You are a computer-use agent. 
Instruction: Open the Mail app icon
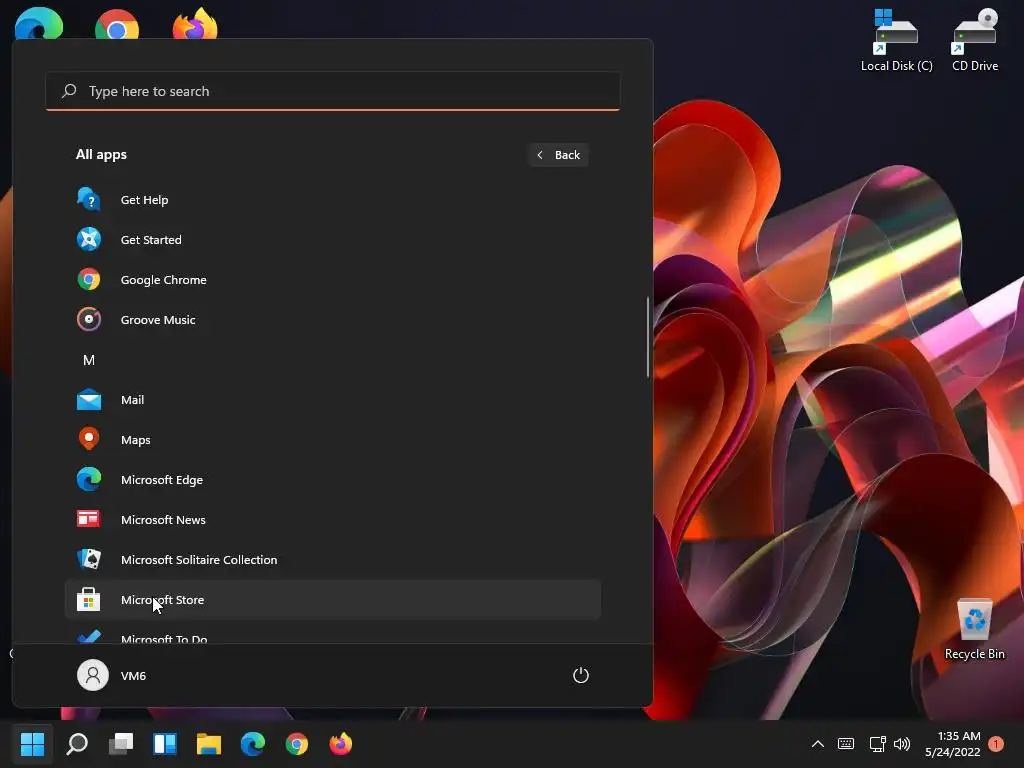[x=89, y=400]
